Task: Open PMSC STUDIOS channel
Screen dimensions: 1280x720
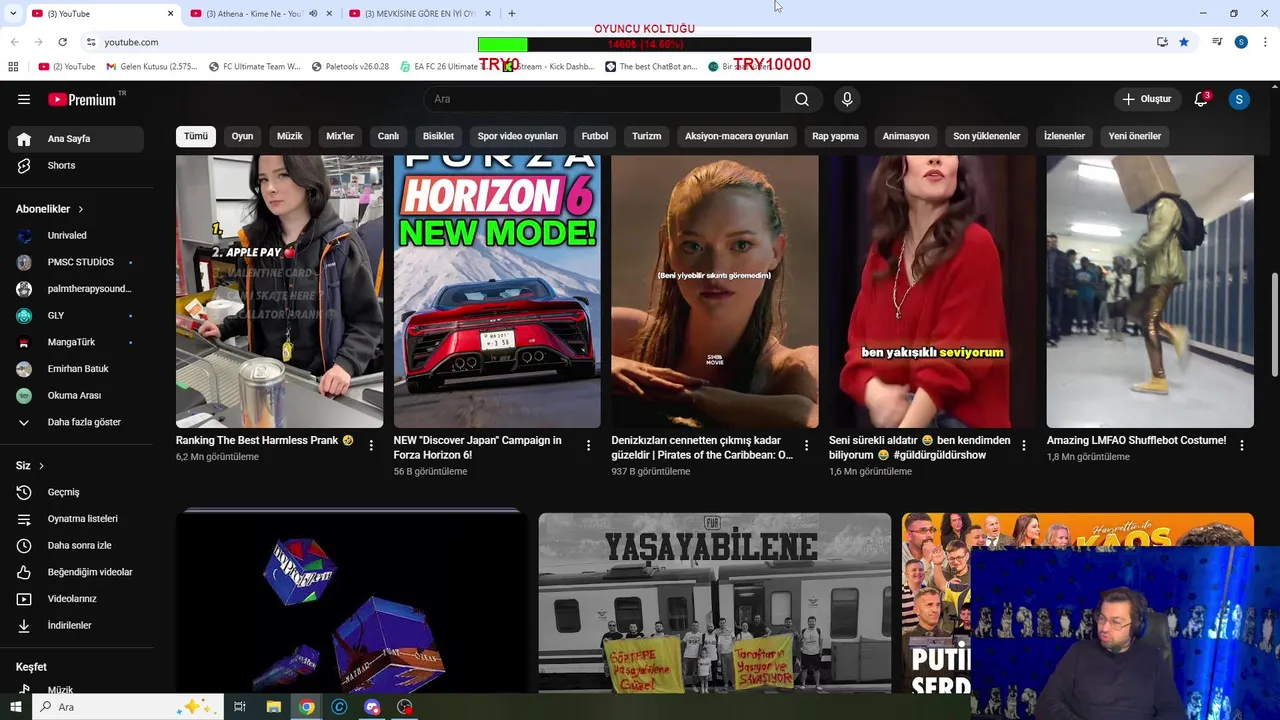Action: click(76, 262)
